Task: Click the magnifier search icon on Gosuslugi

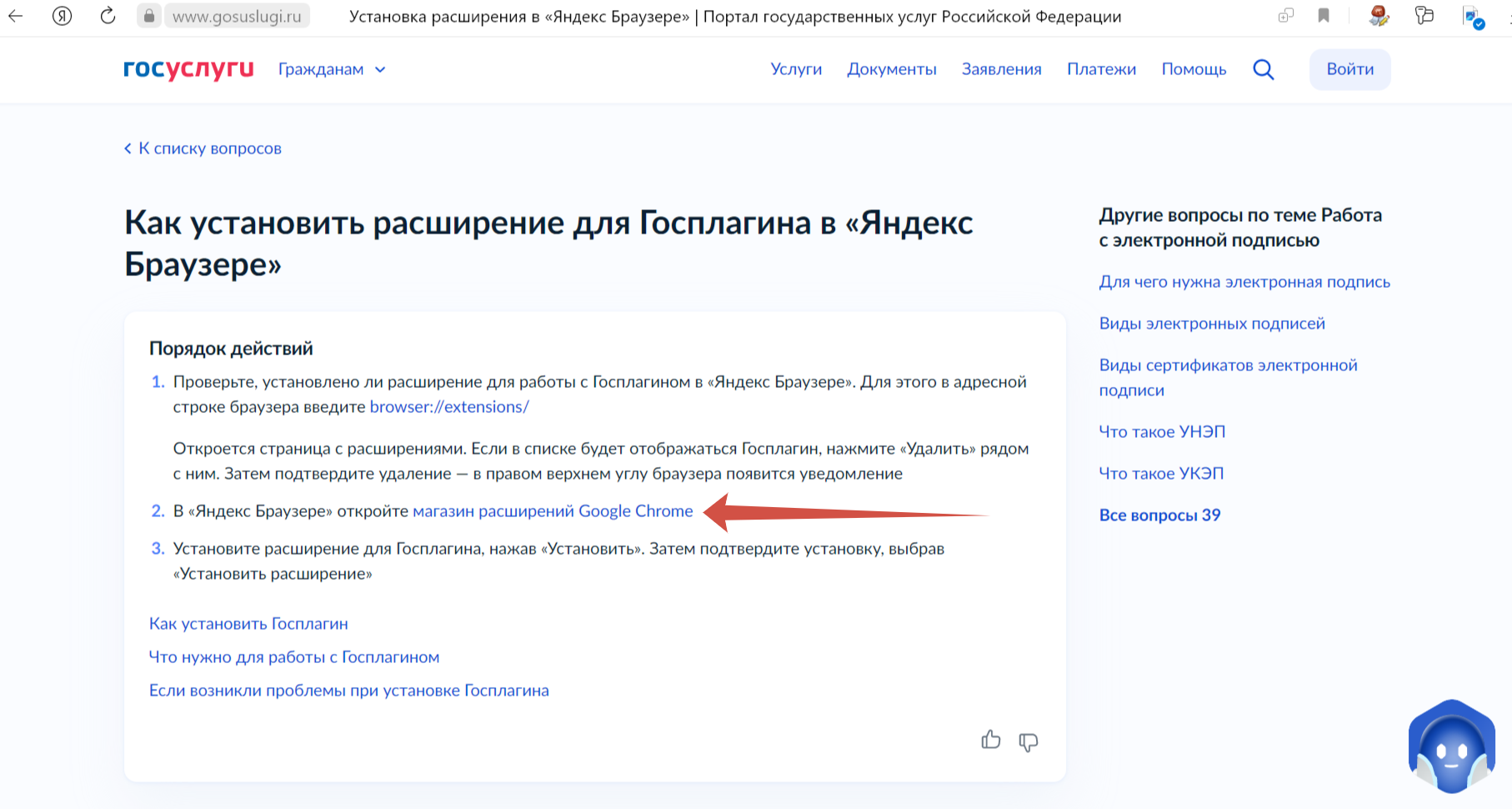Action: click(1263, 69)
